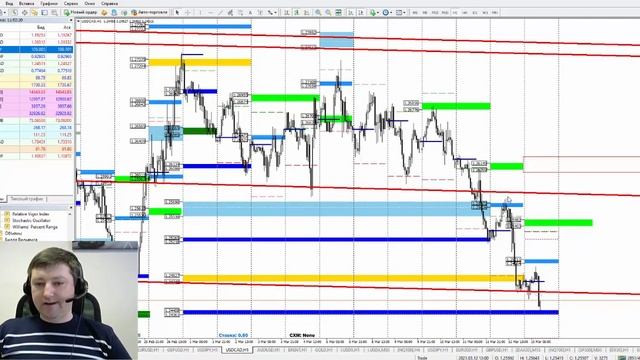
Task: Set timeframe to MN
Action: (494, 13)
